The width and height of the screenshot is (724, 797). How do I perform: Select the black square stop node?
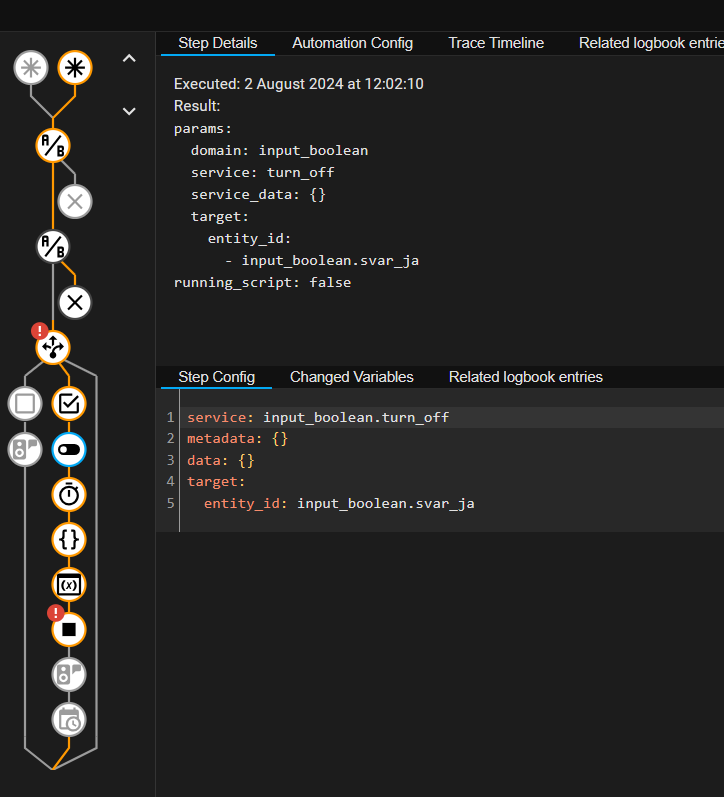69,629
